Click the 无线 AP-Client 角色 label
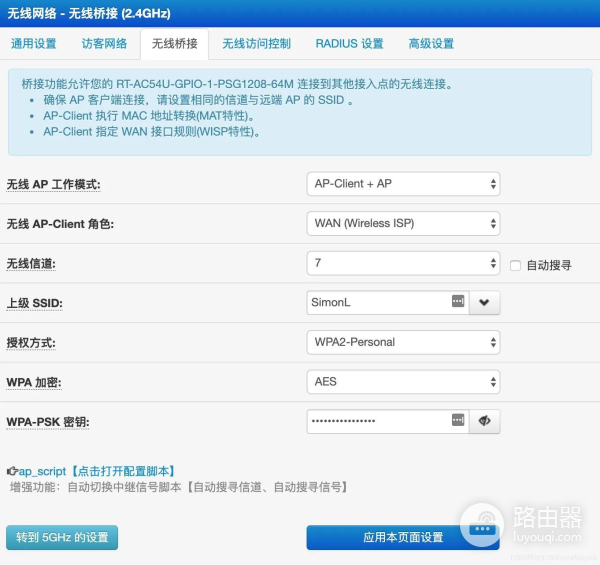600x565 pixels. (60, 224)
